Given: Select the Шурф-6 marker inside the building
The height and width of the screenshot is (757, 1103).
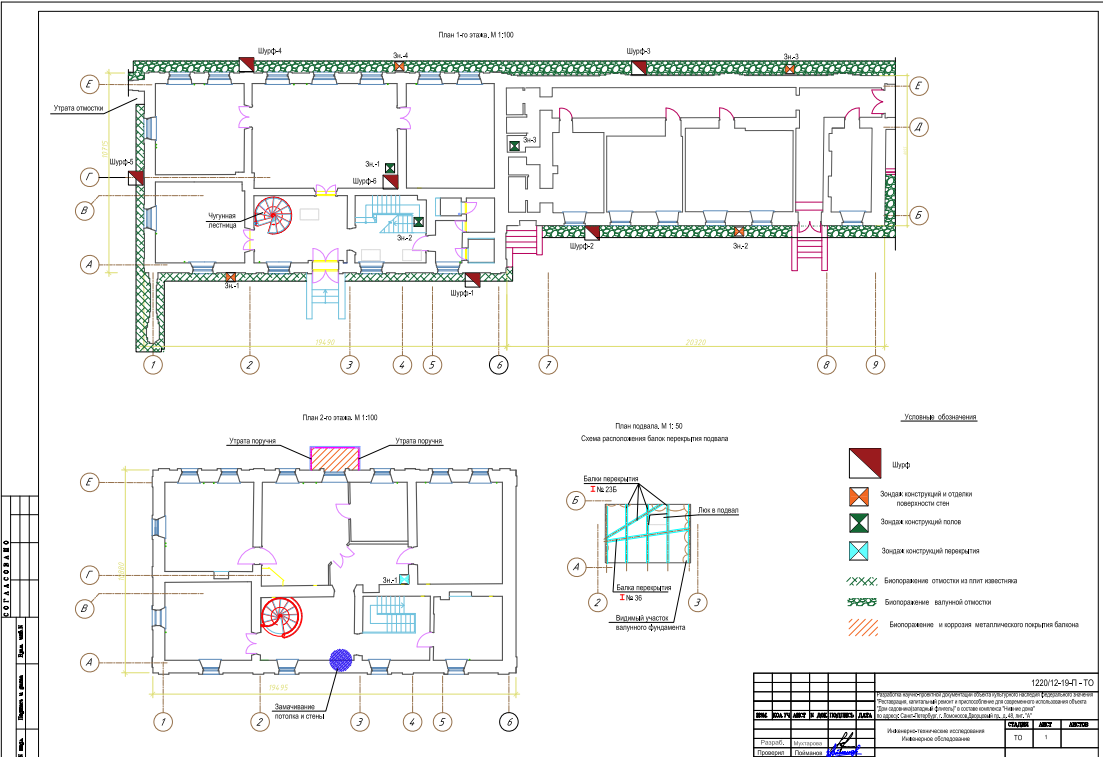Looking at the screenshot, I should point(390,182).
